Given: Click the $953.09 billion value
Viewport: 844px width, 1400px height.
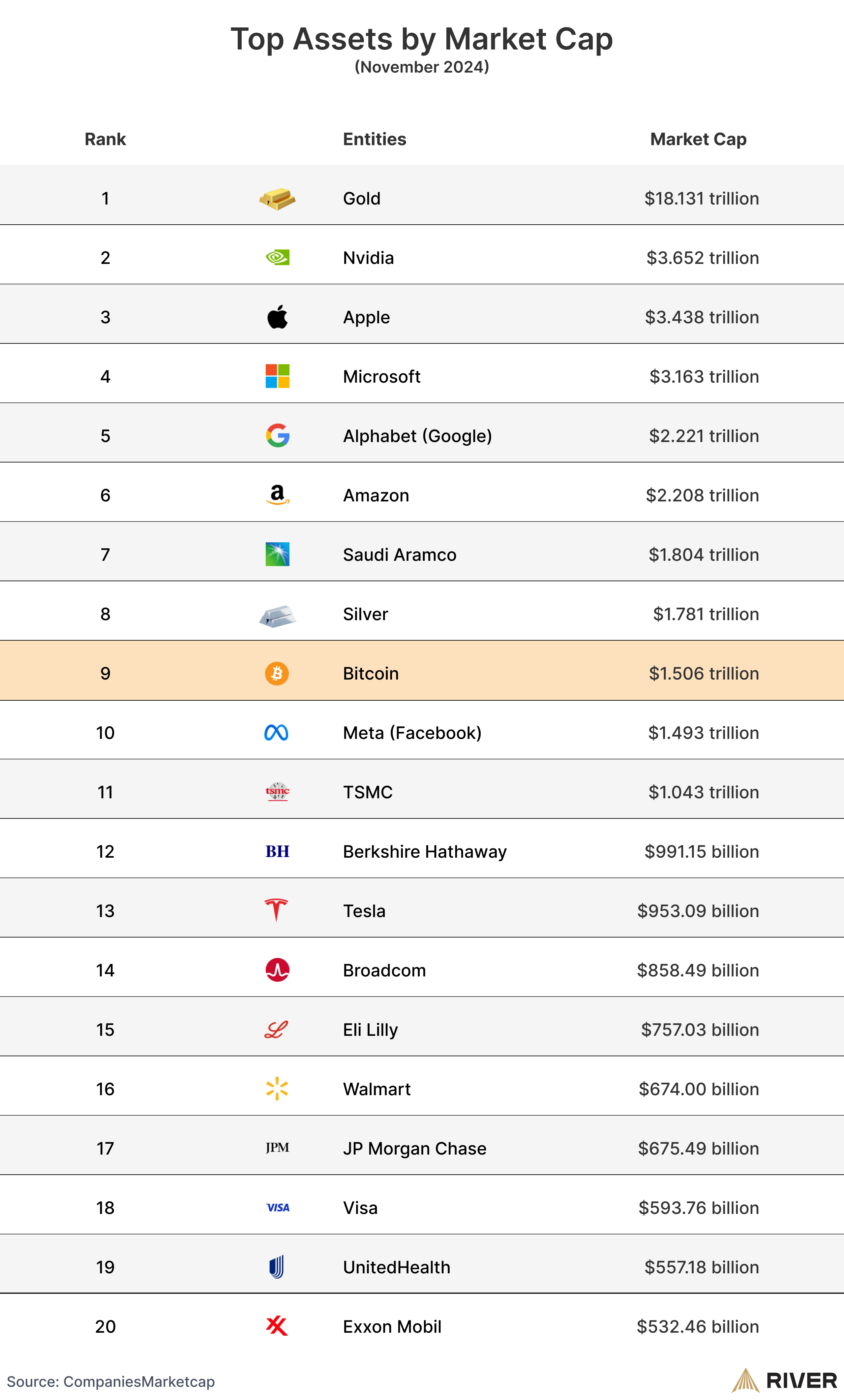Looking at the screenshot, I should pyautogui.click(x=698, y=911).
